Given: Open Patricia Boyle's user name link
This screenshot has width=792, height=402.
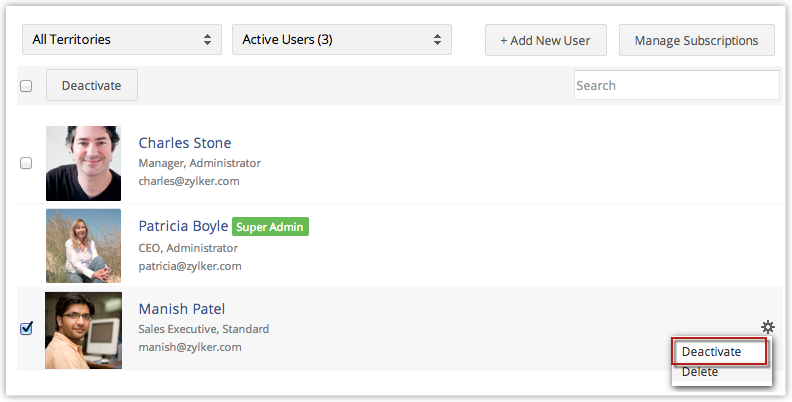Looking at the screenshot, I should (183, 226).
